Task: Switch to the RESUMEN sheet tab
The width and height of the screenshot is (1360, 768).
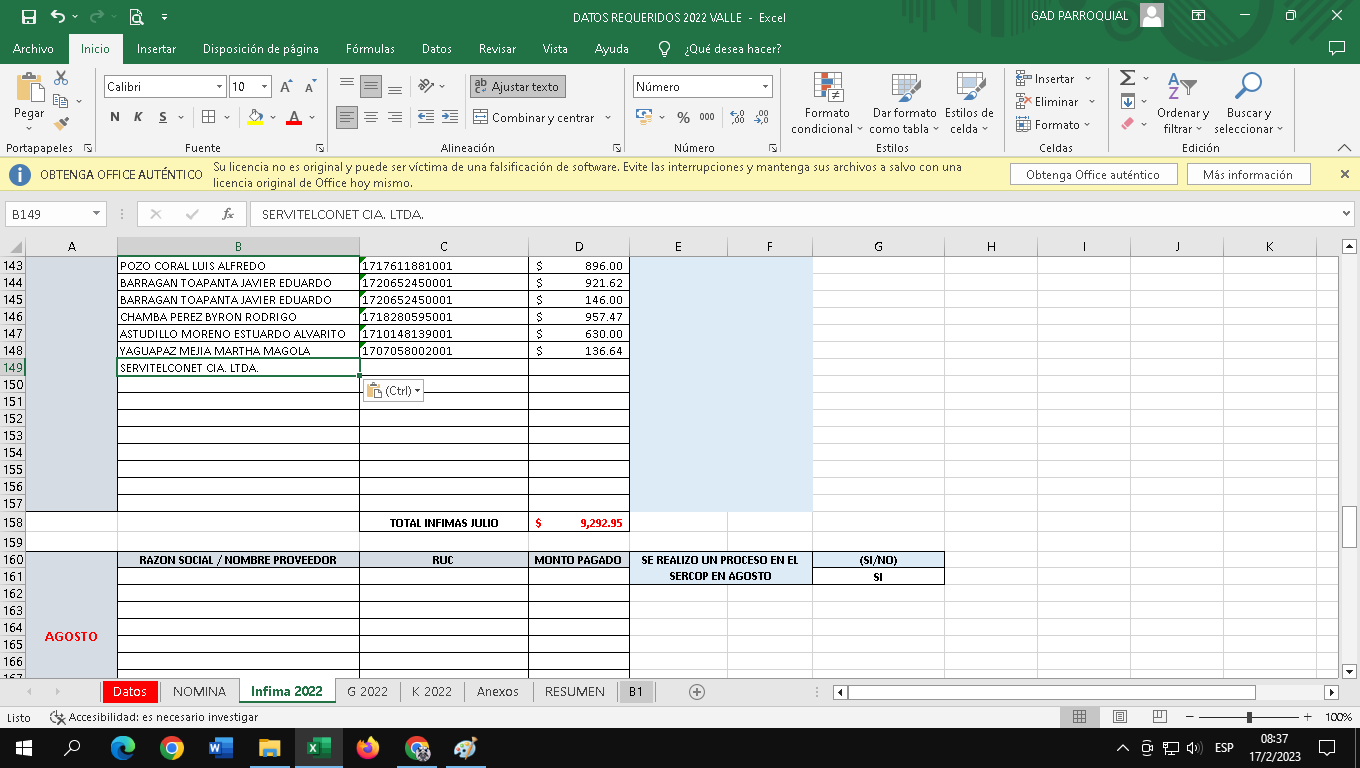Action: (574, 692)
